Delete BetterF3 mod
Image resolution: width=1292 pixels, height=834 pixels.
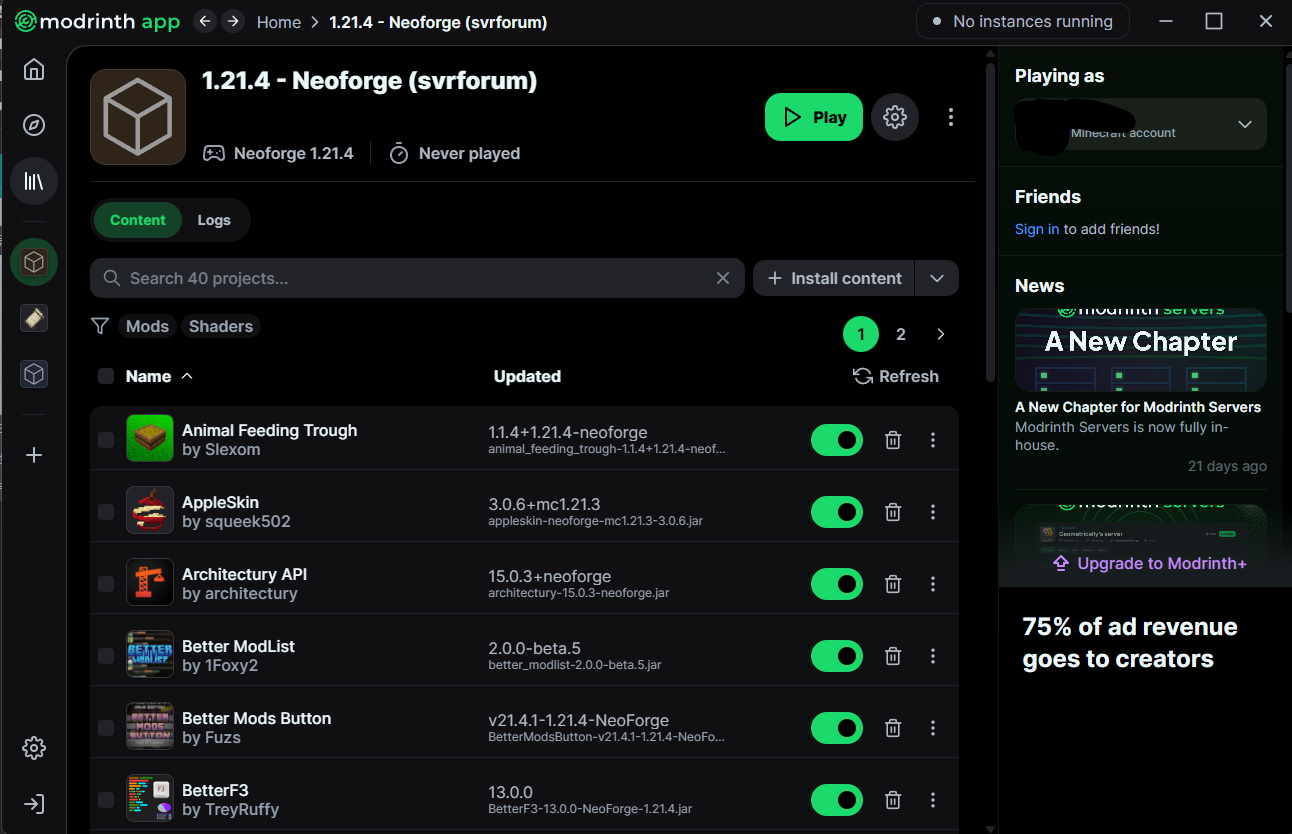click(x=893, y=800)
